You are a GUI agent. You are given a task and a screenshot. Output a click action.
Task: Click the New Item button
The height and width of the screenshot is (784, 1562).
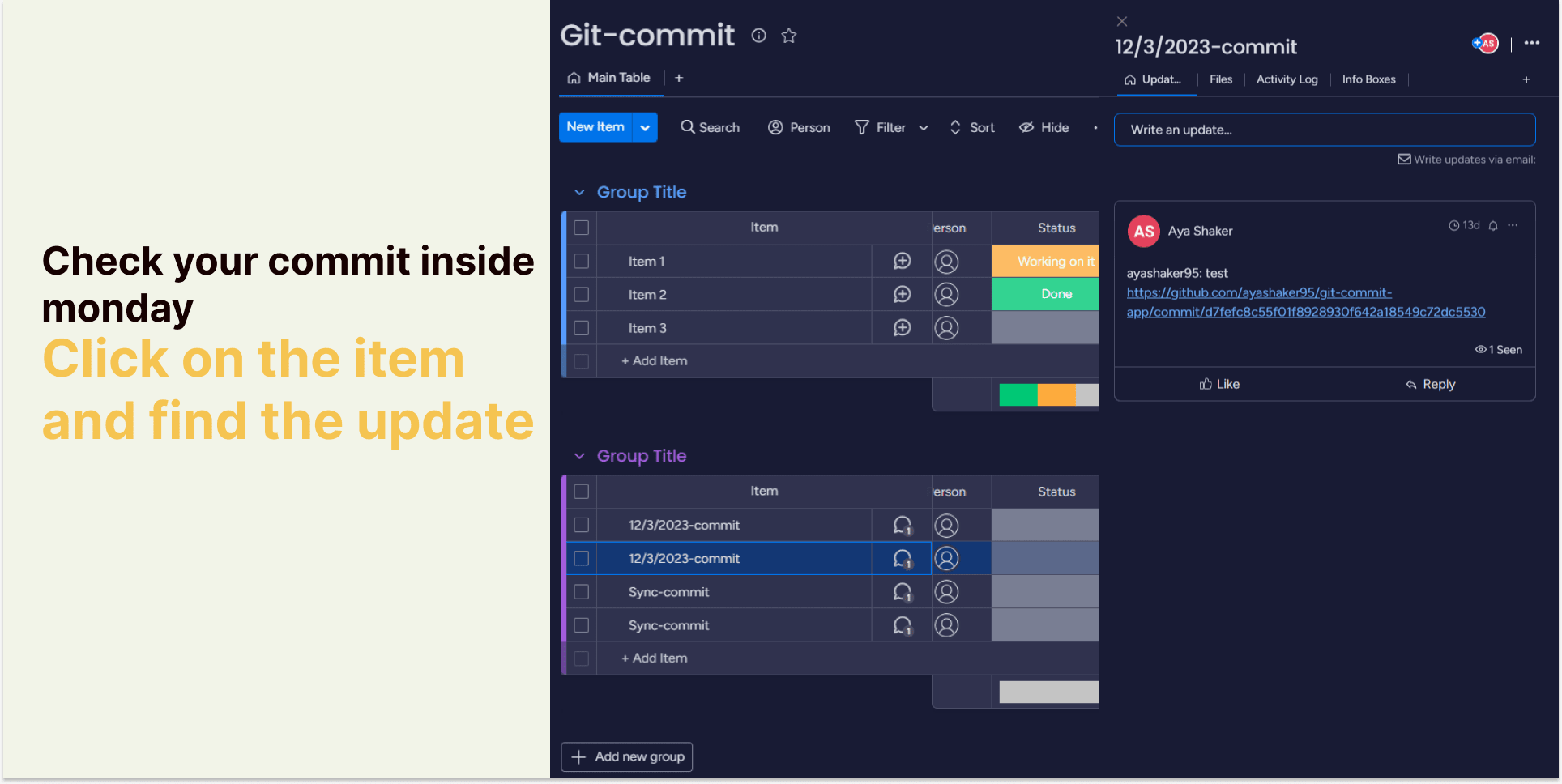595,127
